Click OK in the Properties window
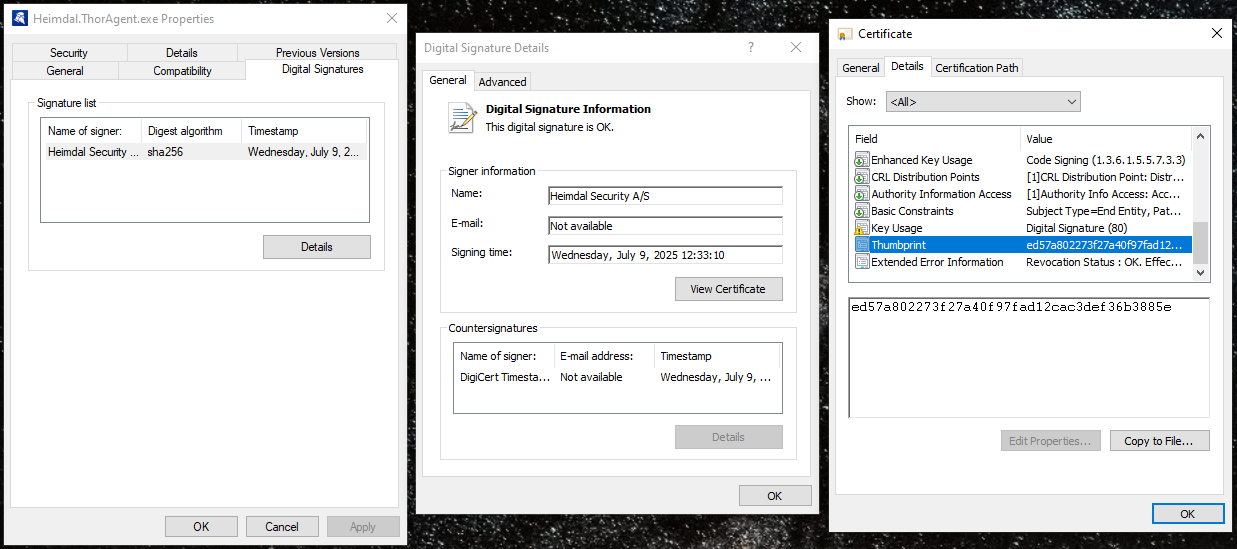The width and height of the screenshot is (1237, 549). tap(201, 527)
